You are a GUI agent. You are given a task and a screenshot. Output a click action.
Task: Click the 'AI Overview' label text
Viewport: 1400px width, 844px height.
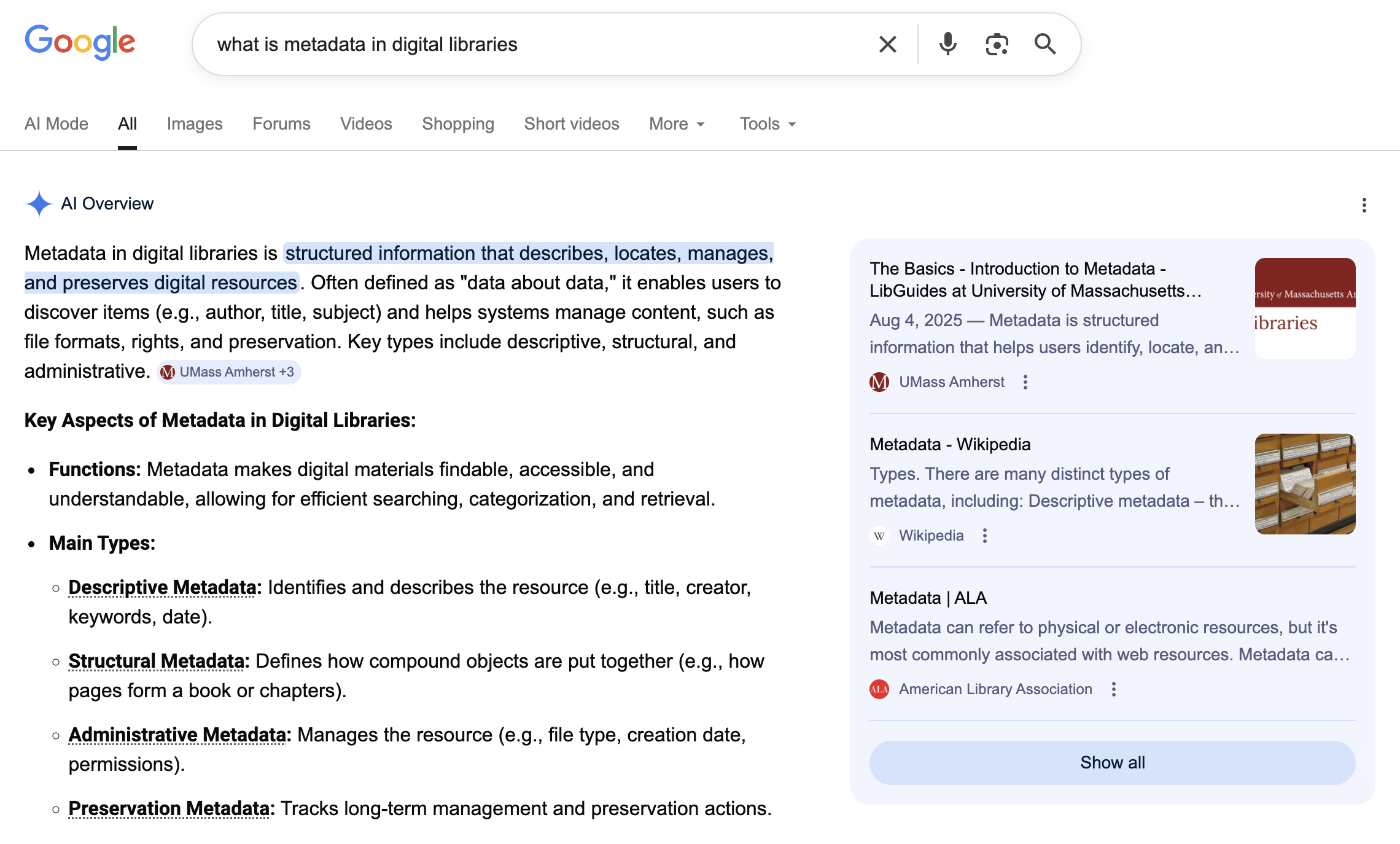[x=107, y=204]
